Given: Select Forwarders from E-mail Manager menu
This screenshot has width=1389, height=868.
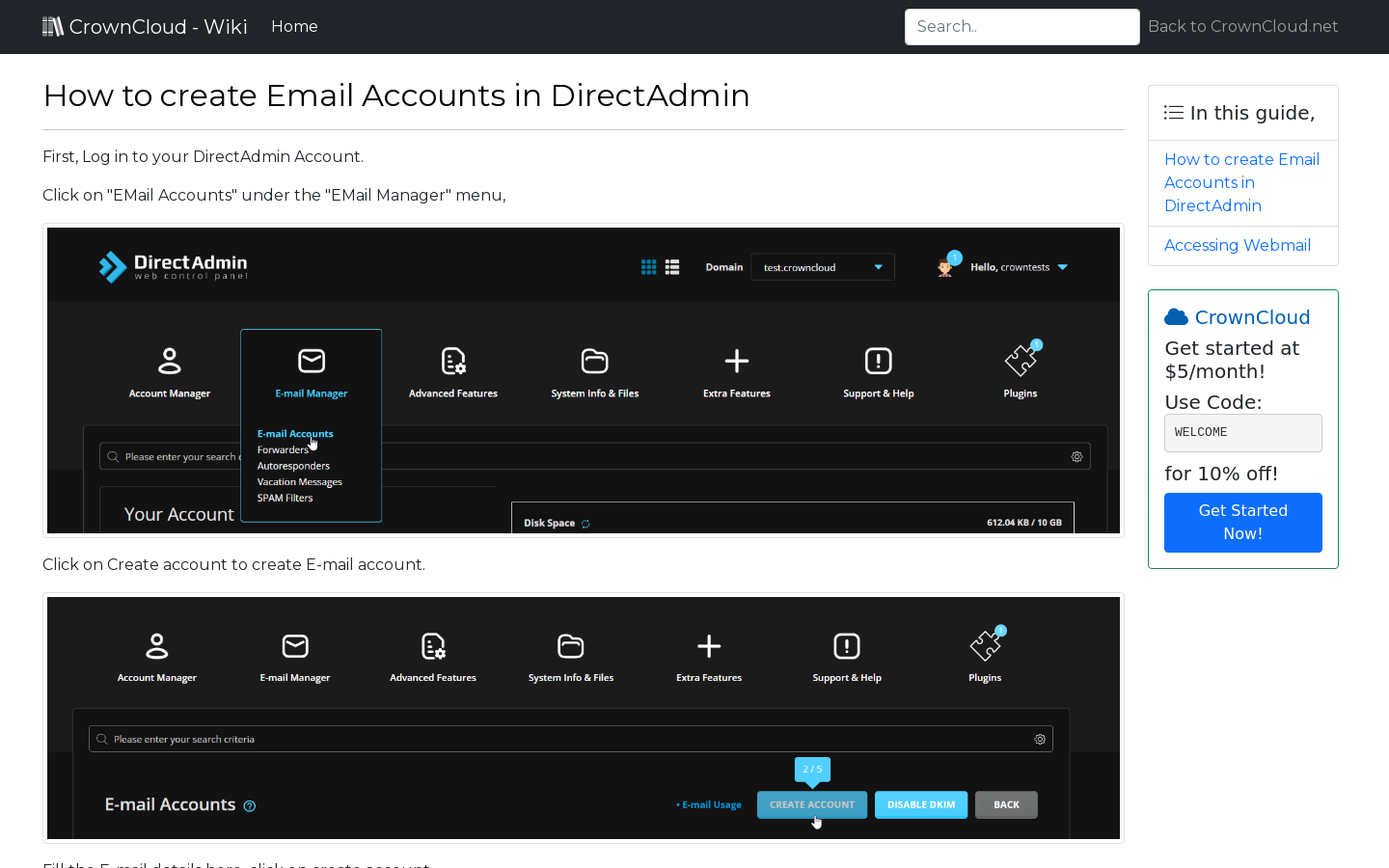Looking at the screenshot, I should tap(283, 449).
